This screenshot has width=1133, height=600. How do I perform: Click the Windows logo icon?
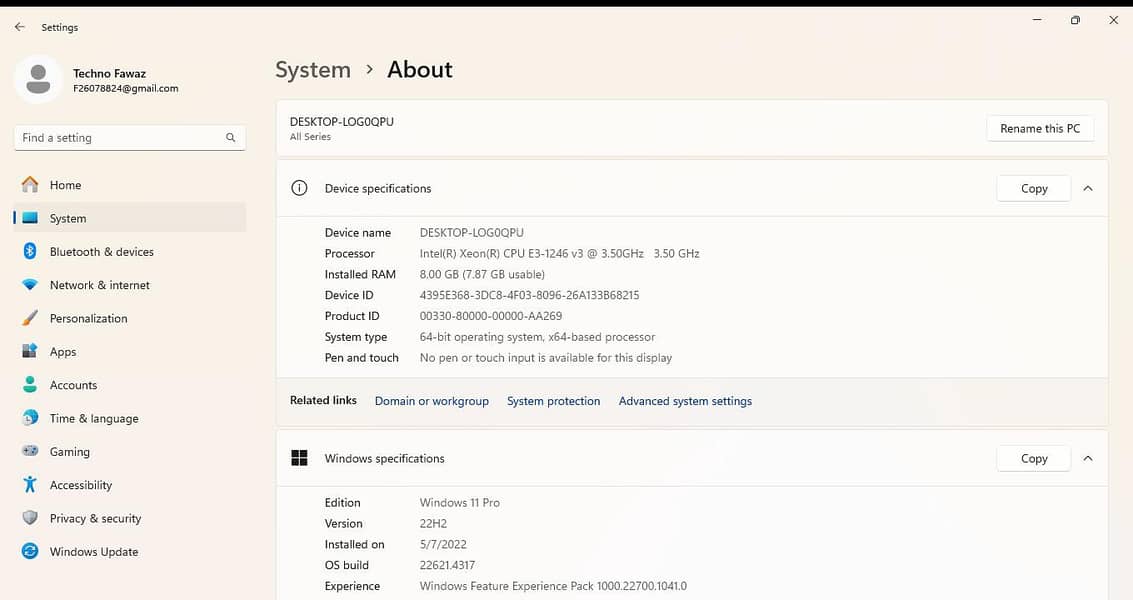[299, 458]
